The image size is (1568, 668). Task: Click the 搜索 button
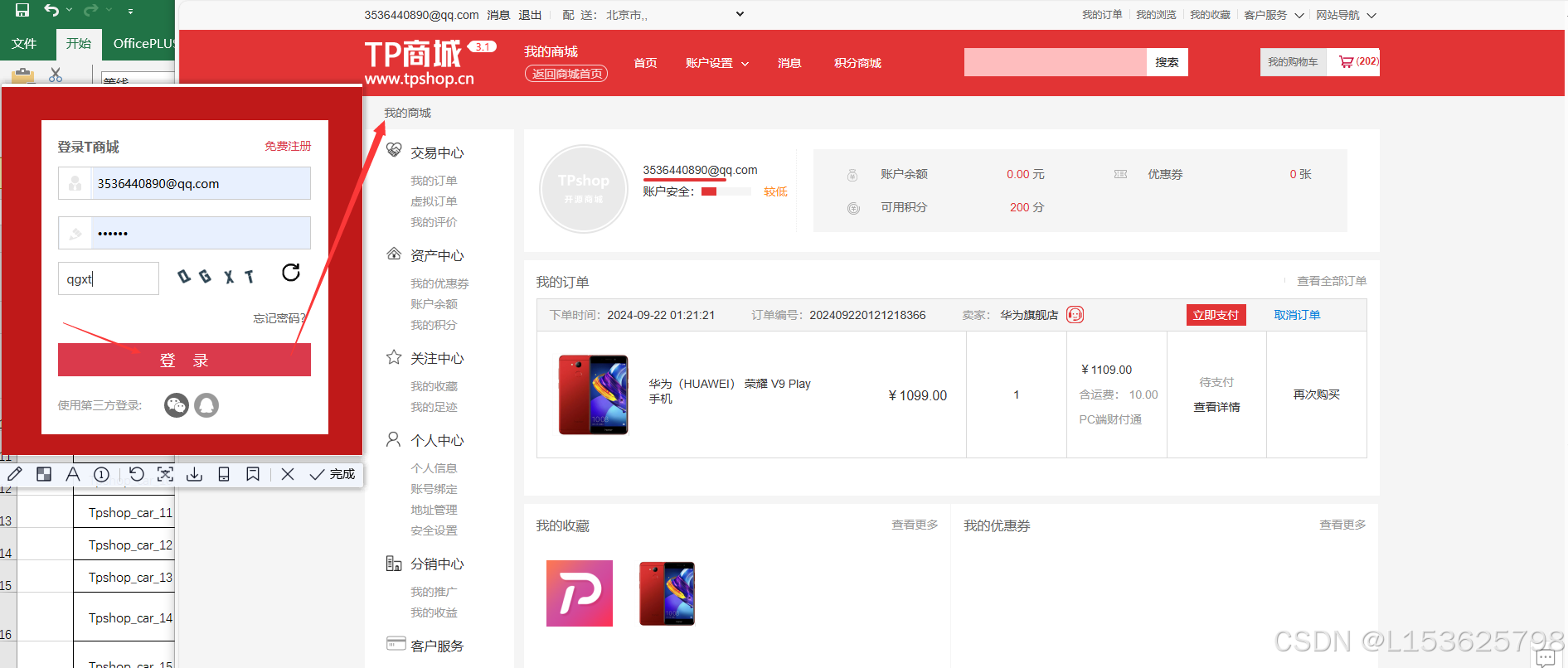[1167, 62]
